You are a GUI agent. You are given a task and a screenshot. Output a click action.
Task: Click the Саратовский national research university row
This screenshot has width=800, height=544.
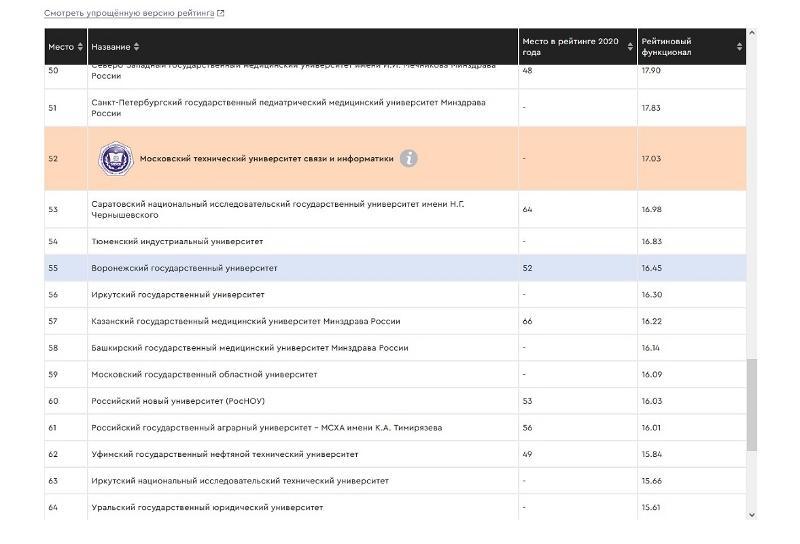(277, 209)
